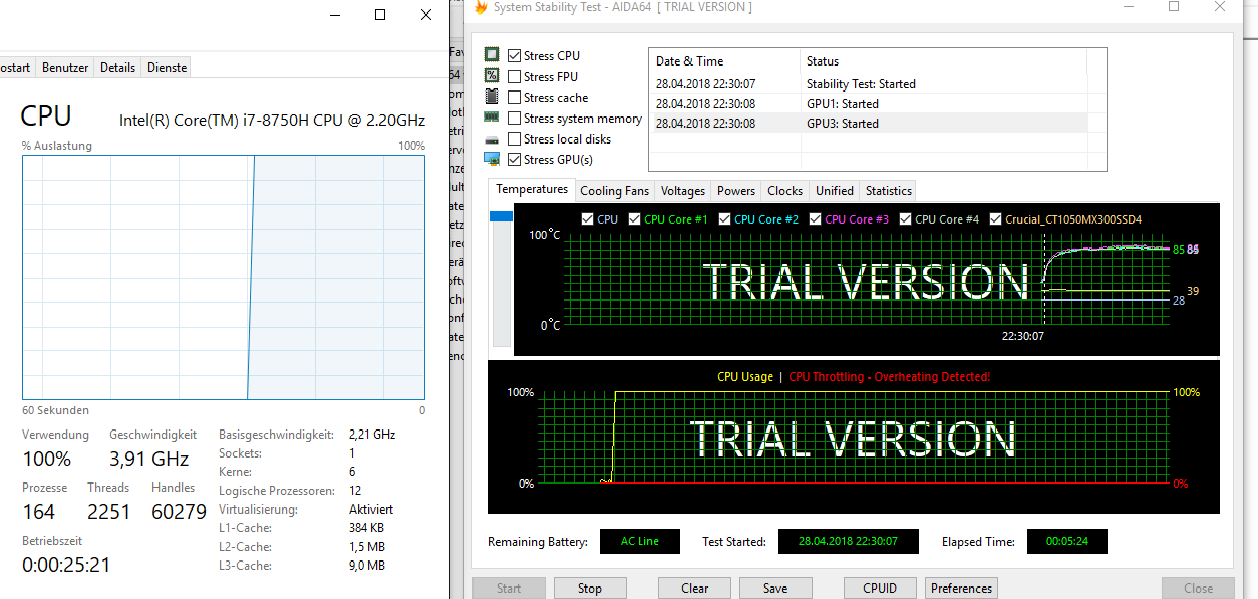Image resolution: width=1258 pixels, height=599 pixels.
Task: Toggle the CPU graph series checkbox
Action: [x=587, y=219]
